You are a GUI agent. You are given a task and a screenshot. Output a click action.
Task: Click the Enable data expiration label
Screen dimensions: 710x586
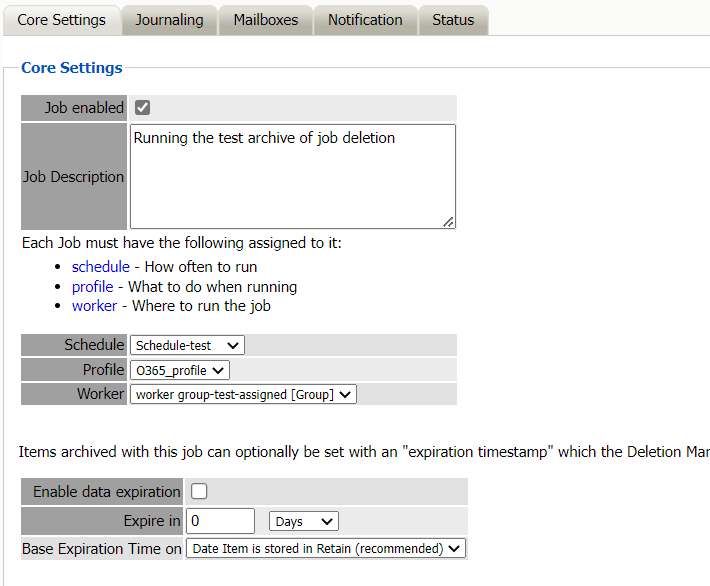106,491
